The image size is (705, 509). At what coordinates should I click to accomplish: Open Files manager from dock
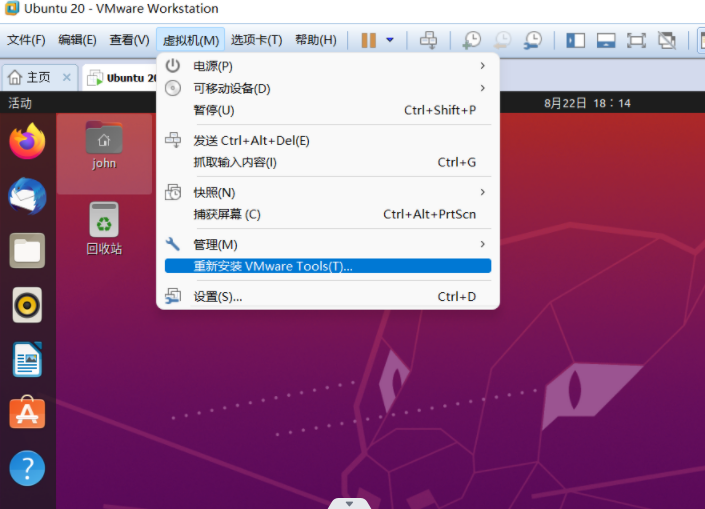point(27,250)
